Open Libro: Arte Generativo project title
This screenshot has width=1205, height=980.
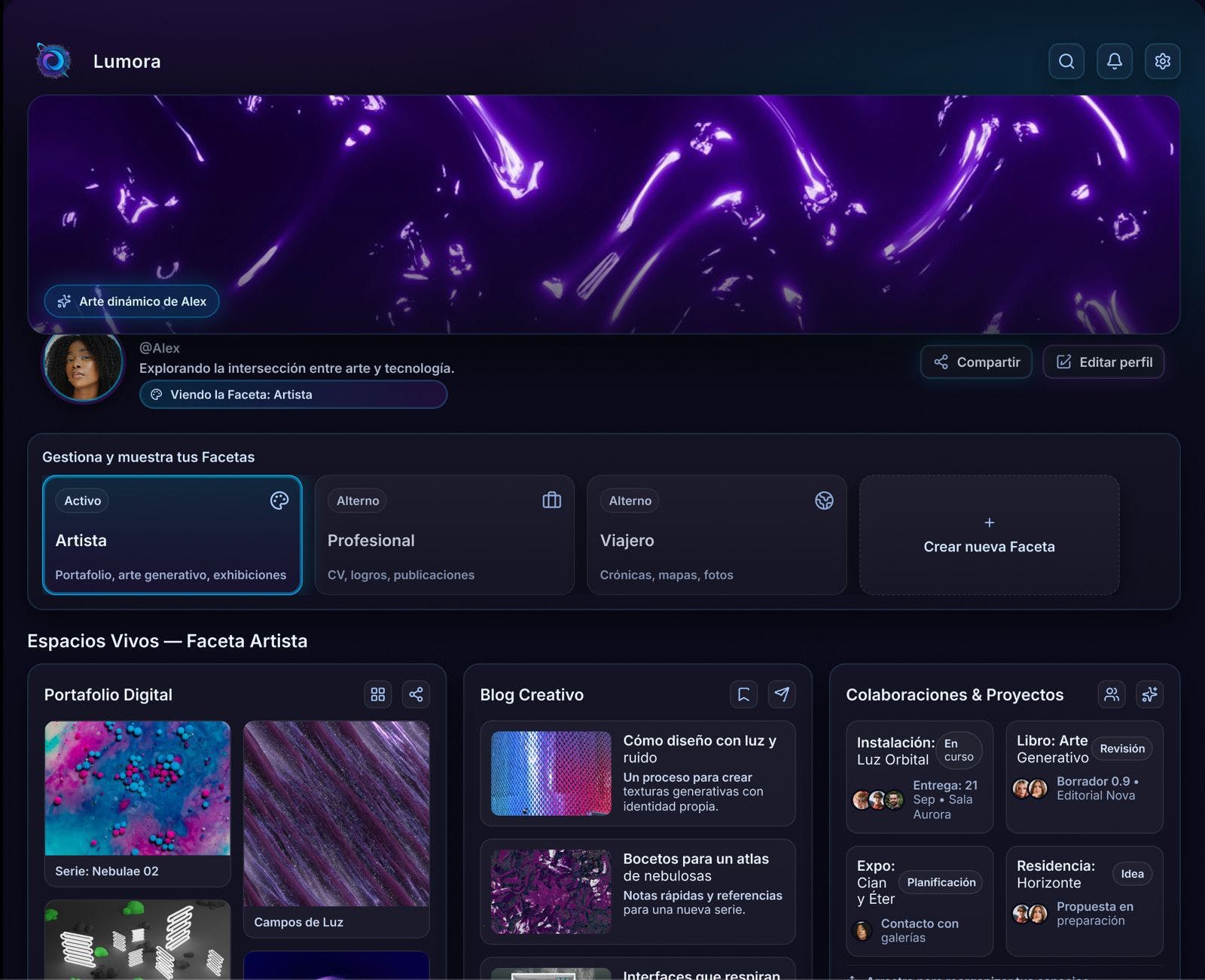[1052, 749]
